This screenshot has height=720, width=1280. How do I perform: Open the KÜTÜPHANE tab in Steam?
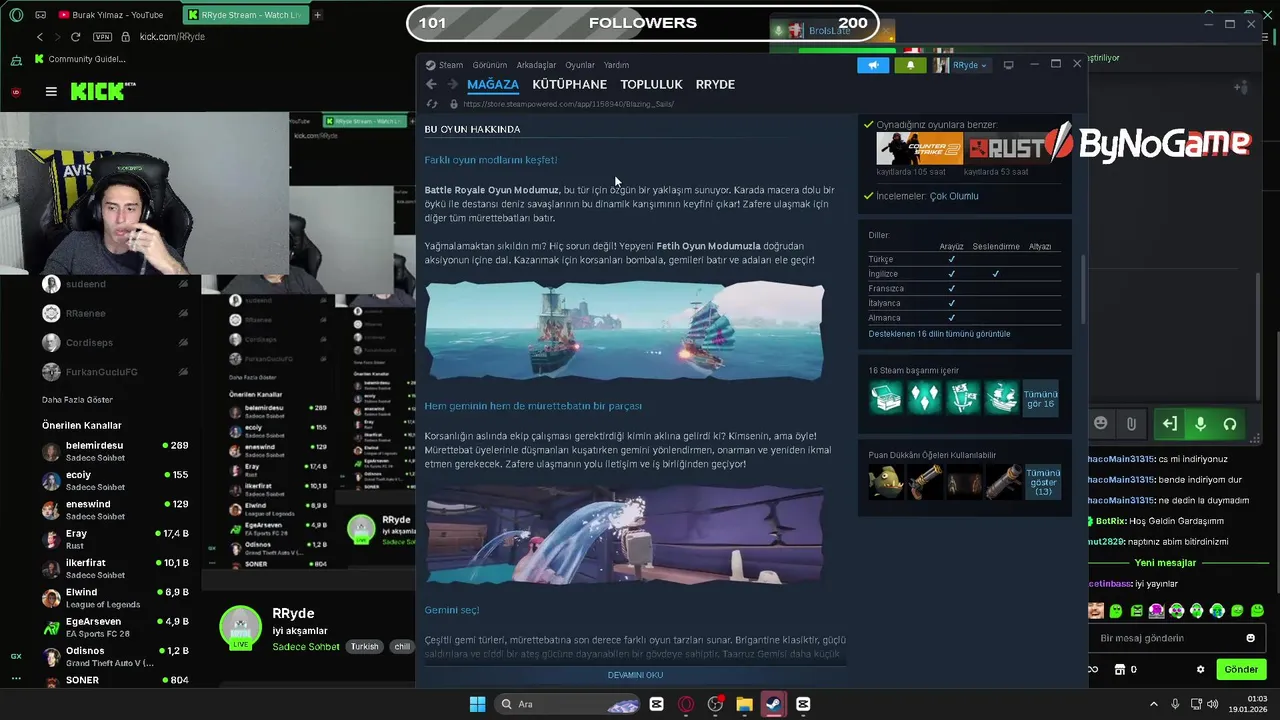(569, 85)
